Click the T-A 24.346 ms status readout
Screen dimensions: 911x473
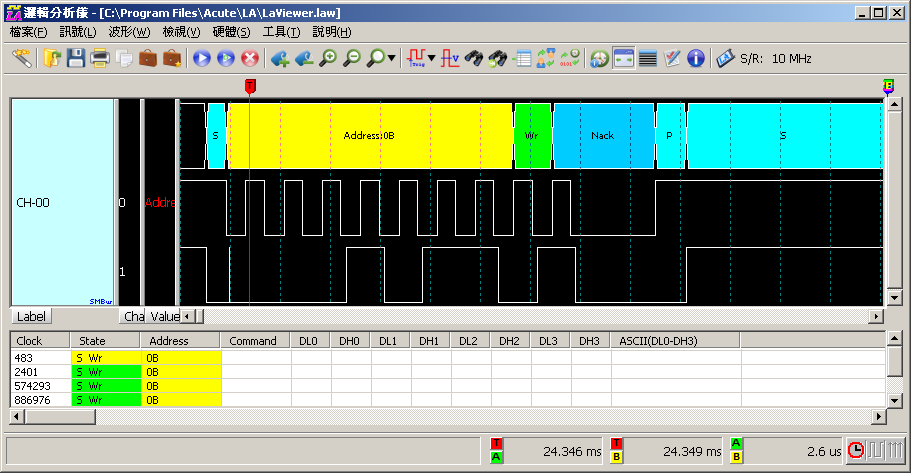546,451
